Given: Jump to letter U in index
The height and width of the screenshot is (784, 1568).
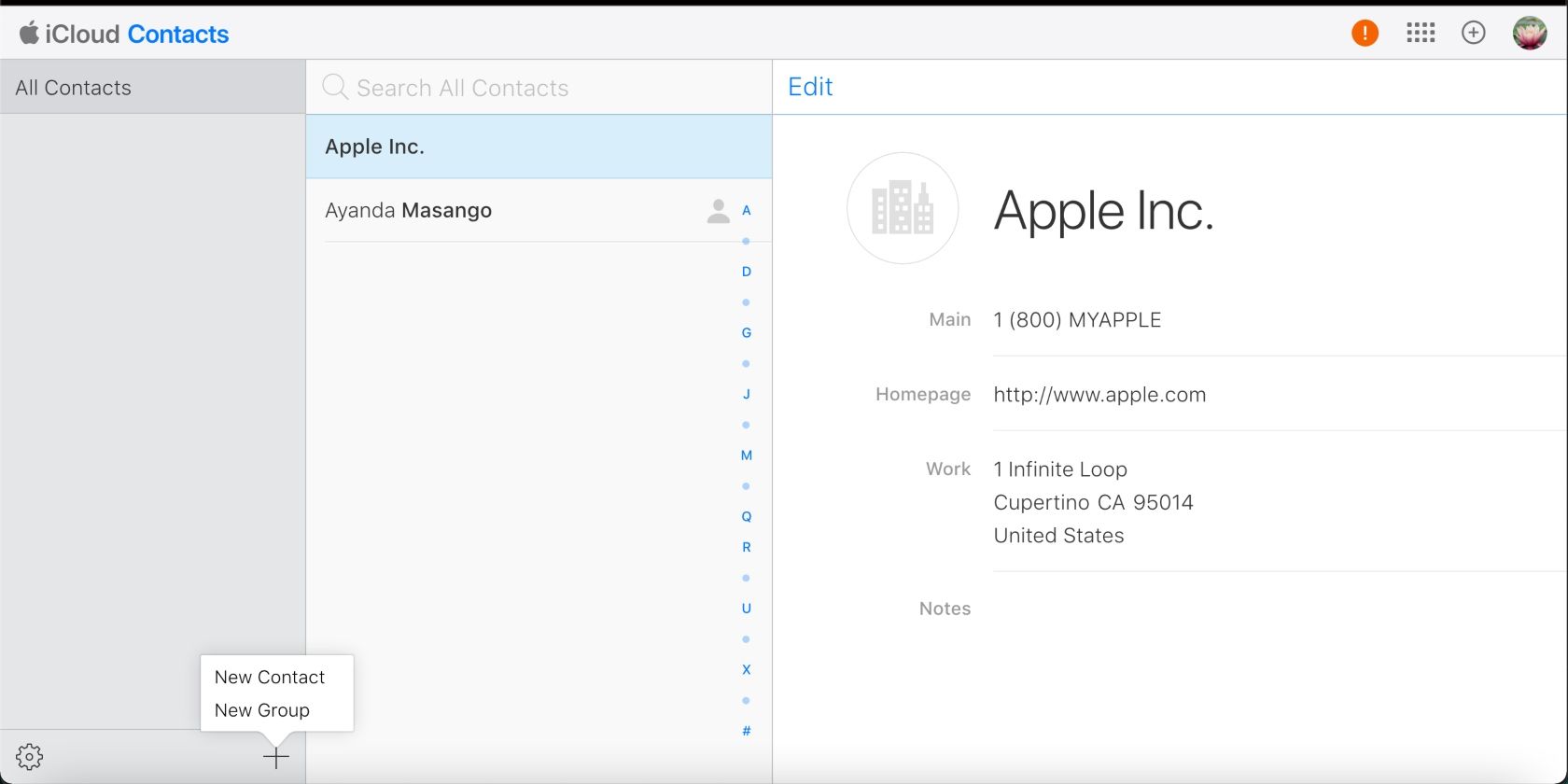Looking at the screenshot, I should (x=747, y=609).
